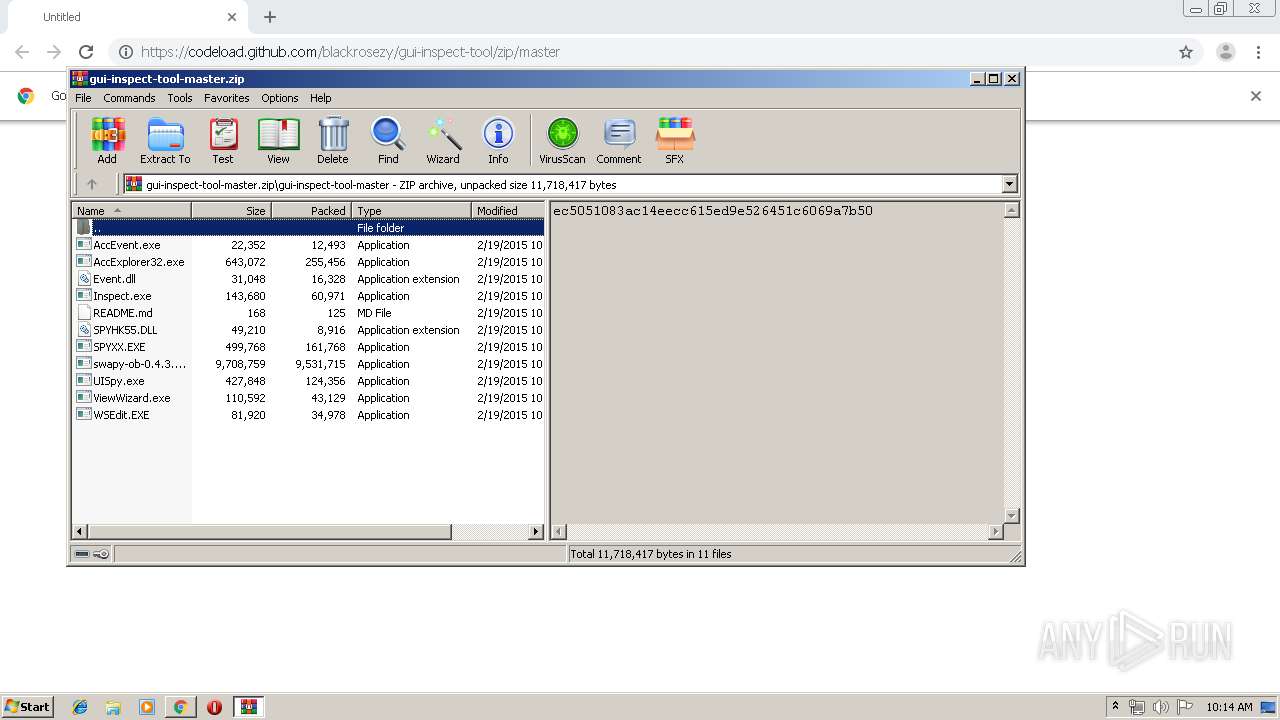Sort by Modified column header
Image resolution: width=1280 pixels, height=720 pixels.
pos(507,211)
